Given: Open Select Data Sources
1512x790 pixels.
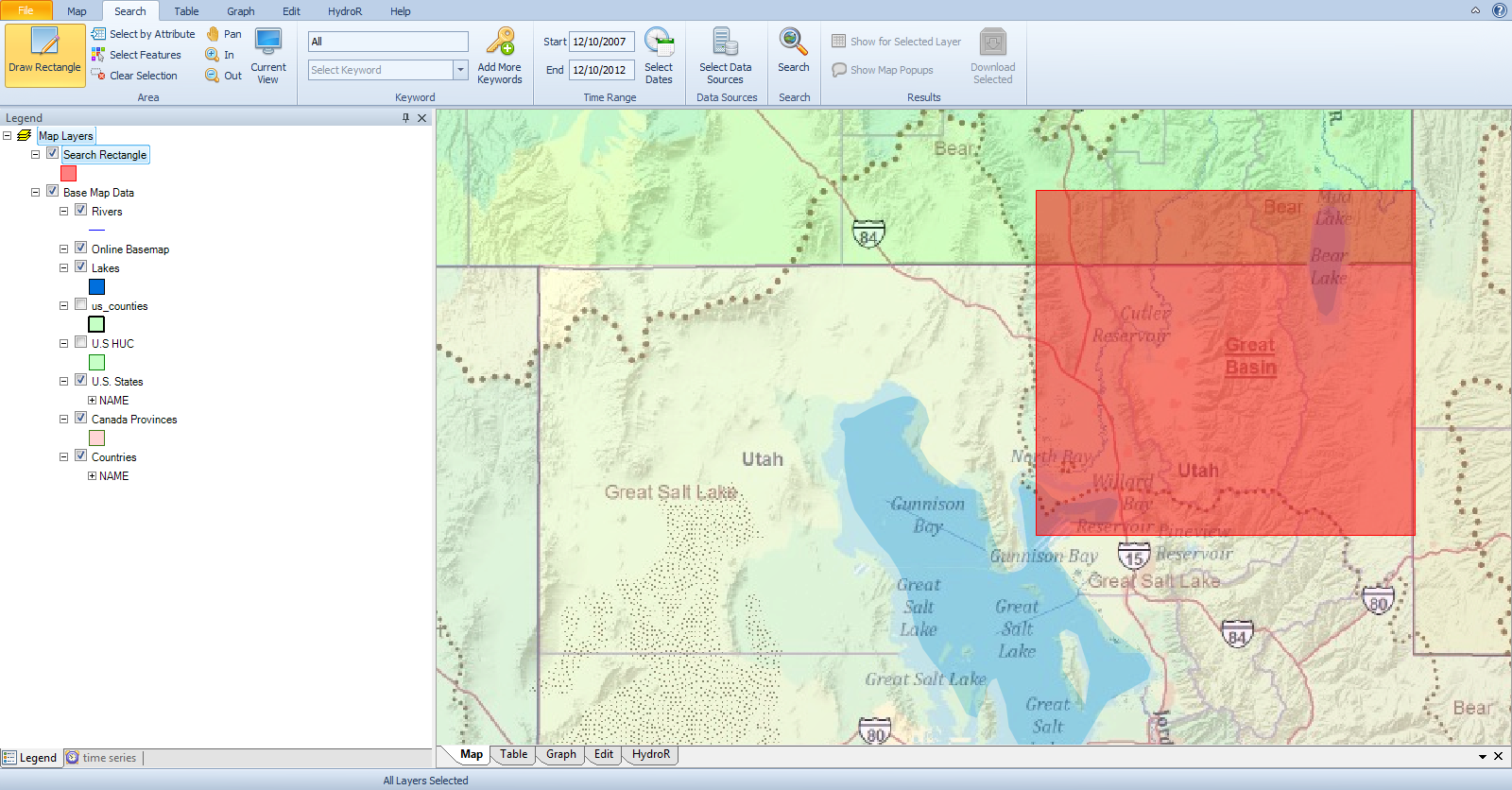Looking at the screenshot, I should (x=726, y=56).
